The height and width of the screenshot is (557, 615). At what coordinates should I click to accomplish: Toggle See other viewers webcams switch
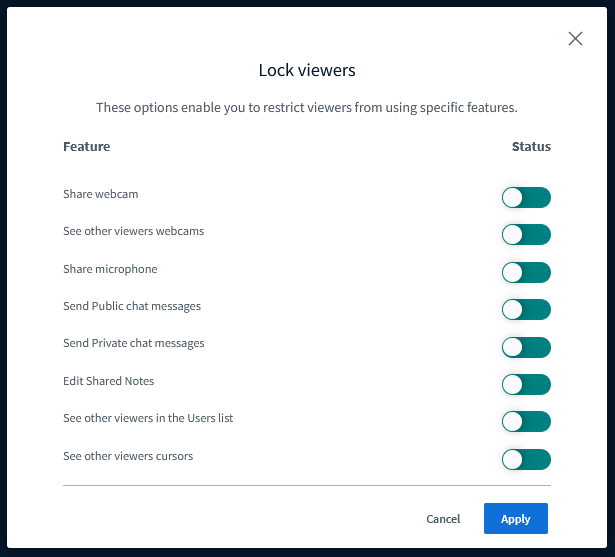tap(526, 235)
